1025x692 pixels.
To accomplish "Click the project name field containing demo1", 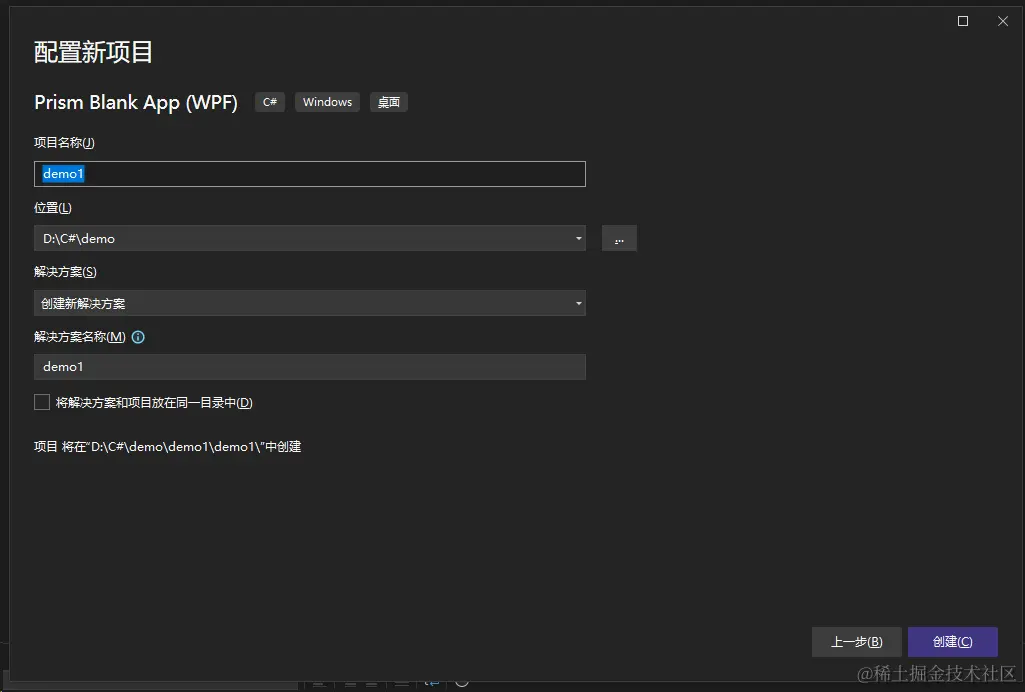I will tap(309, 174).
